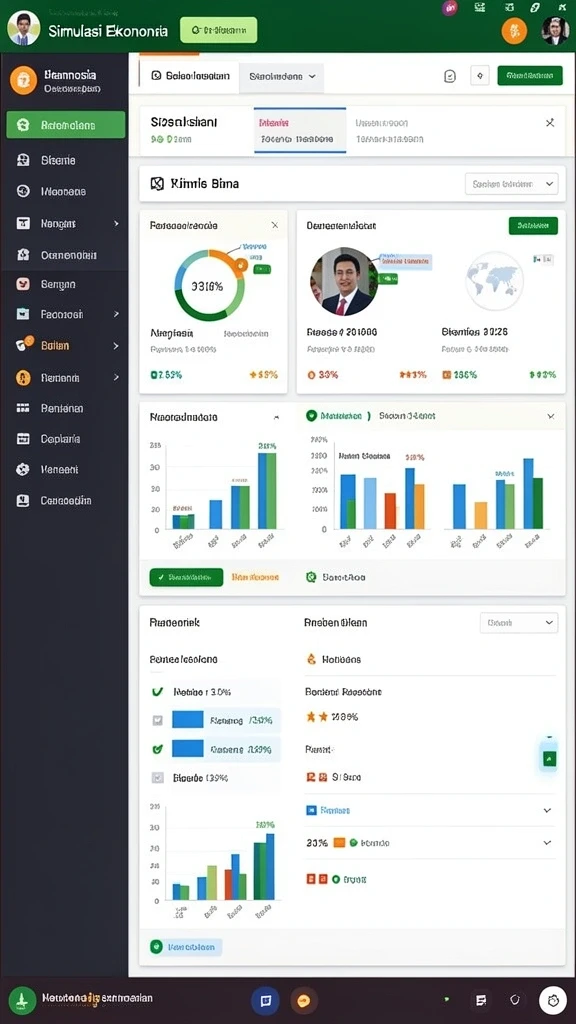Click the orange circular icon in the header
The image size is (576, 1024).
coord(513,31)
